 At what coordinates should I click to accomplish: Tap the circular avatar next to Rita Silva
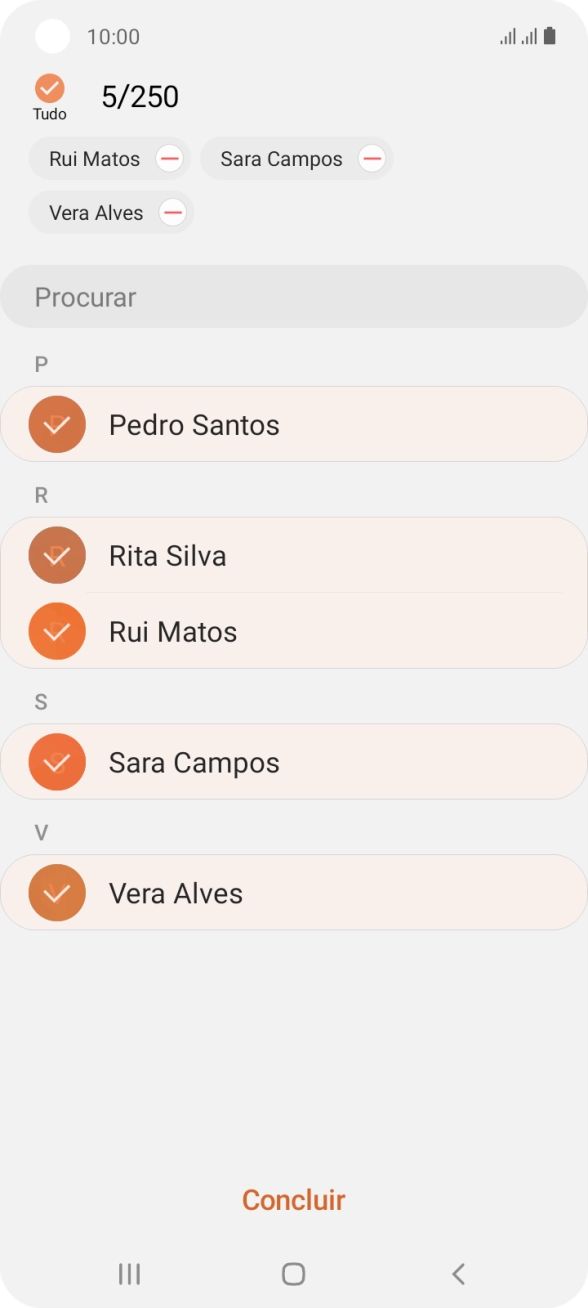pyautogui.click(x=57, y=555)
